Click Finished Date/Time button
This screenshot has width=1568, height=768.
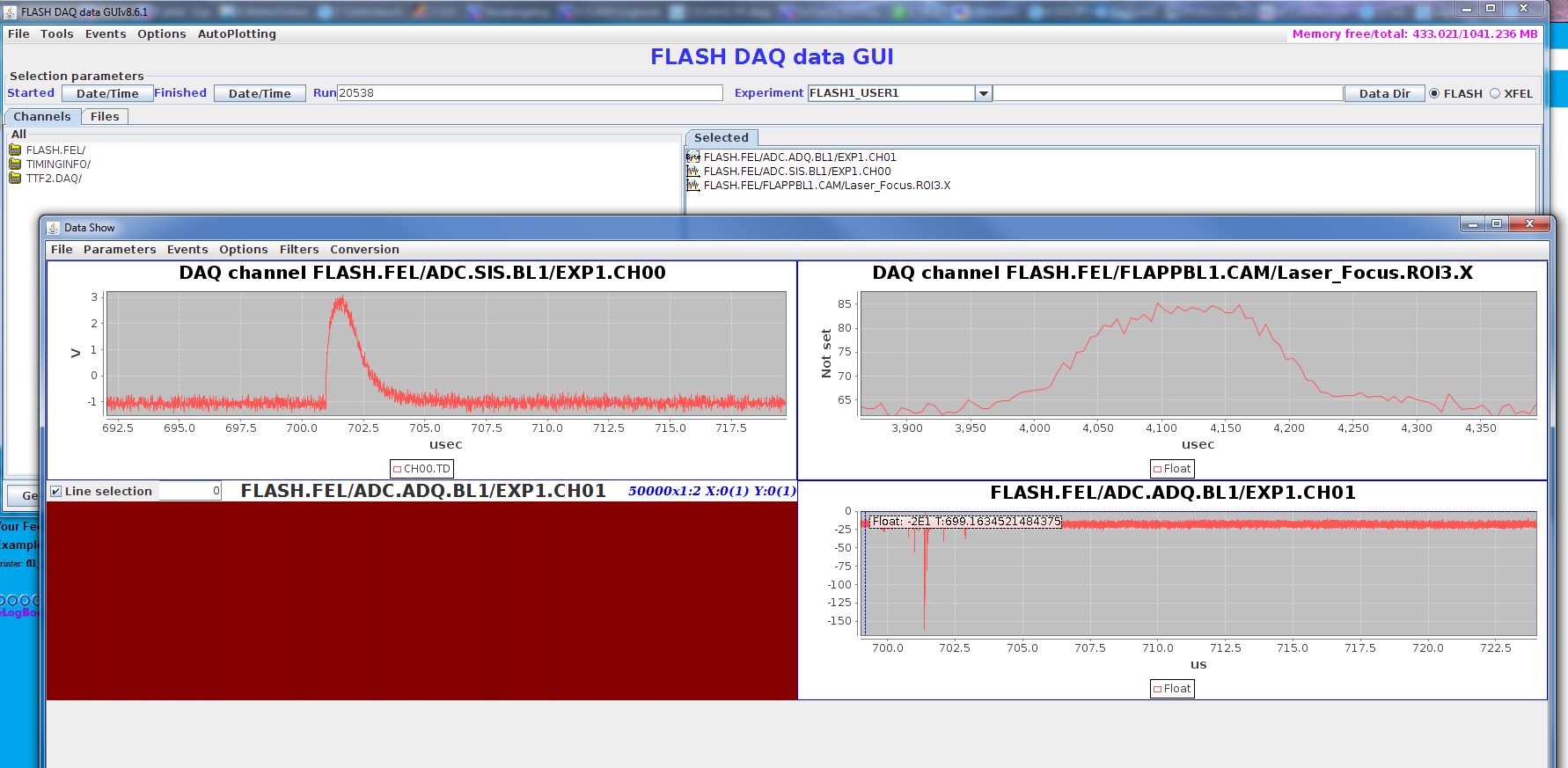[260, 93]
